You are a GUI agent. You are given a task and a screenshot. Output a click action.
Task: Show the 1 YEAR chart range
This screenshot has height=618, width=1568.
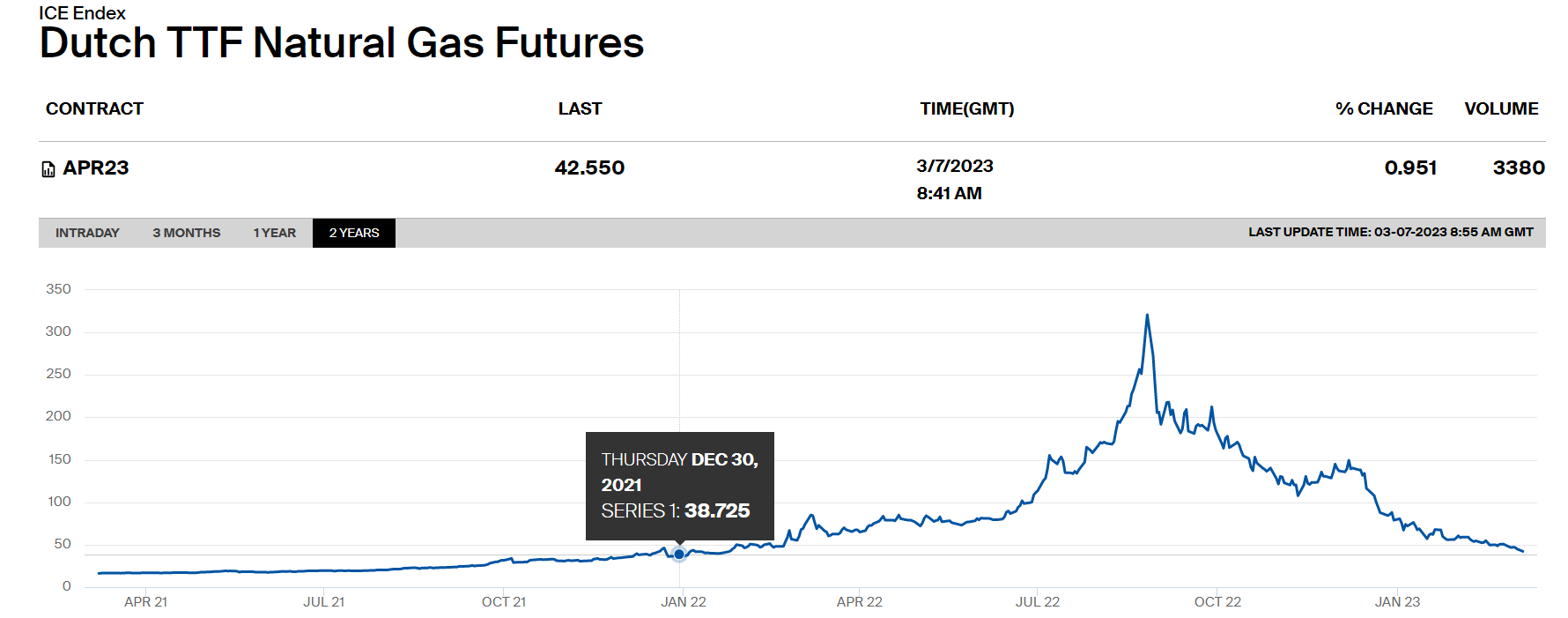pyautogui.click(x=274, y=233)
